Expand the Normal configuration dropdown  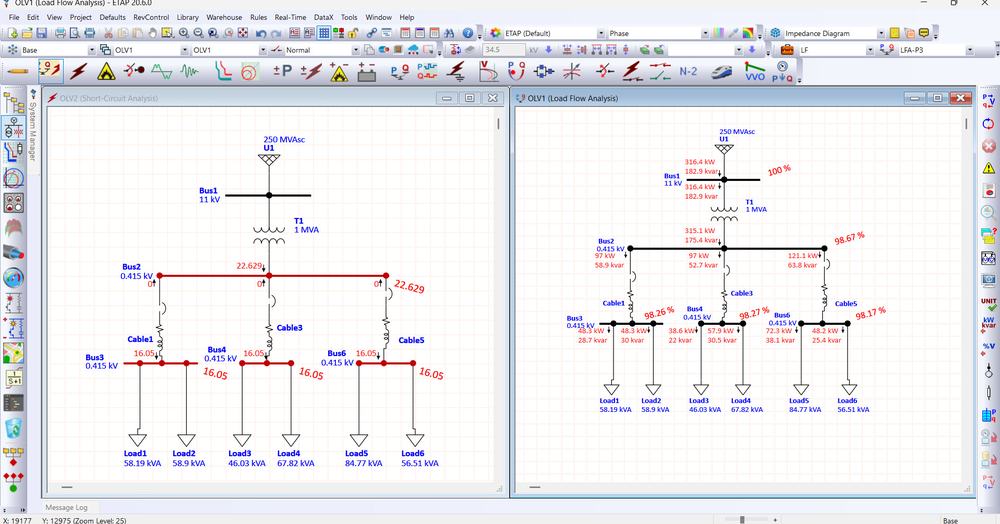(356, 50)
